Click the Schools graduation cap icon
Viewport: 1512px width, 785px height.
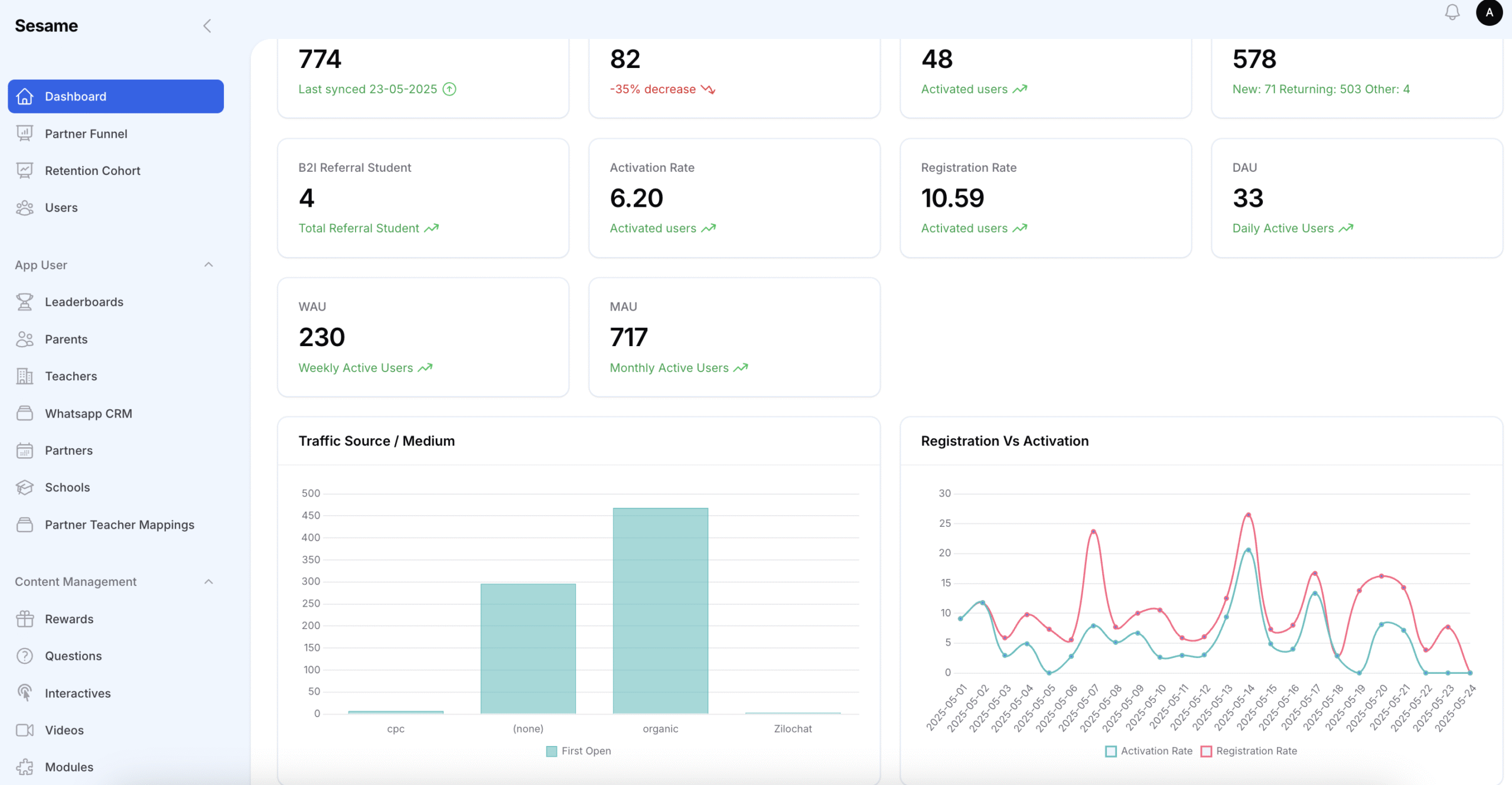point(25,487)
